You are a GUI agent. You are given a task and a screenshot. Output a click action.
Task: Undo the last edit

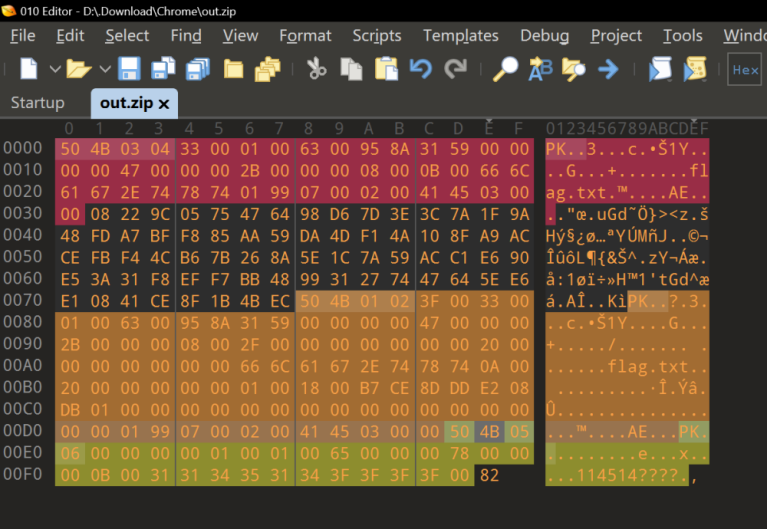(421, 70)
